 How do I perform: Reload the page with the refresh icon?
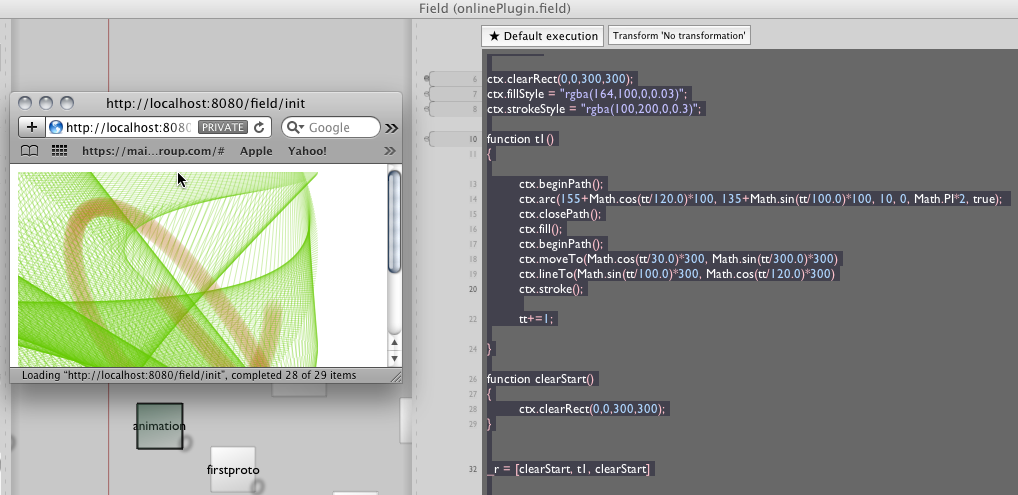260,127
